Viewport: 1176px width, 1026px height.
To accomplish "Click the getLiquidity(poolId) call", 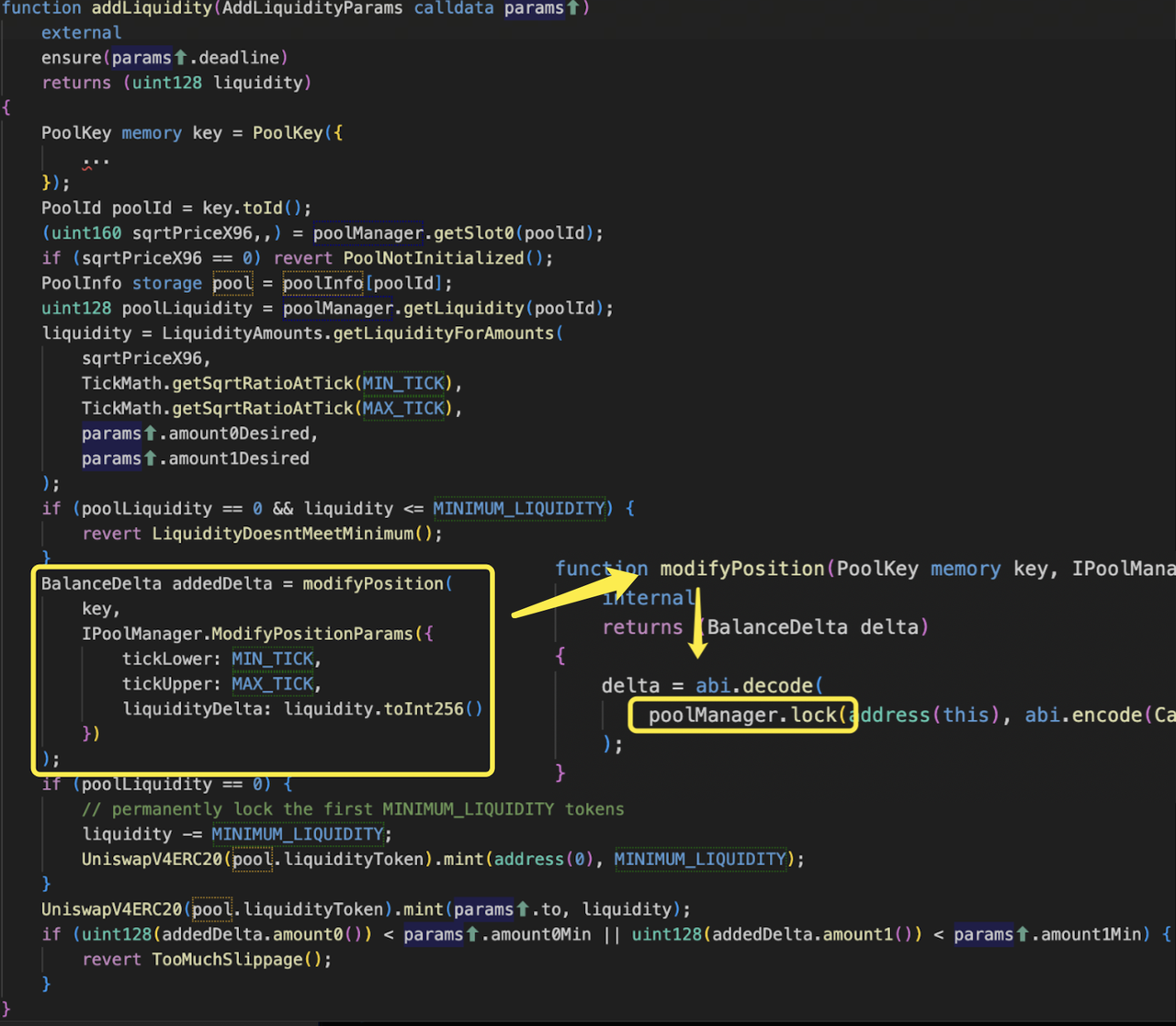I will [504, 309].
